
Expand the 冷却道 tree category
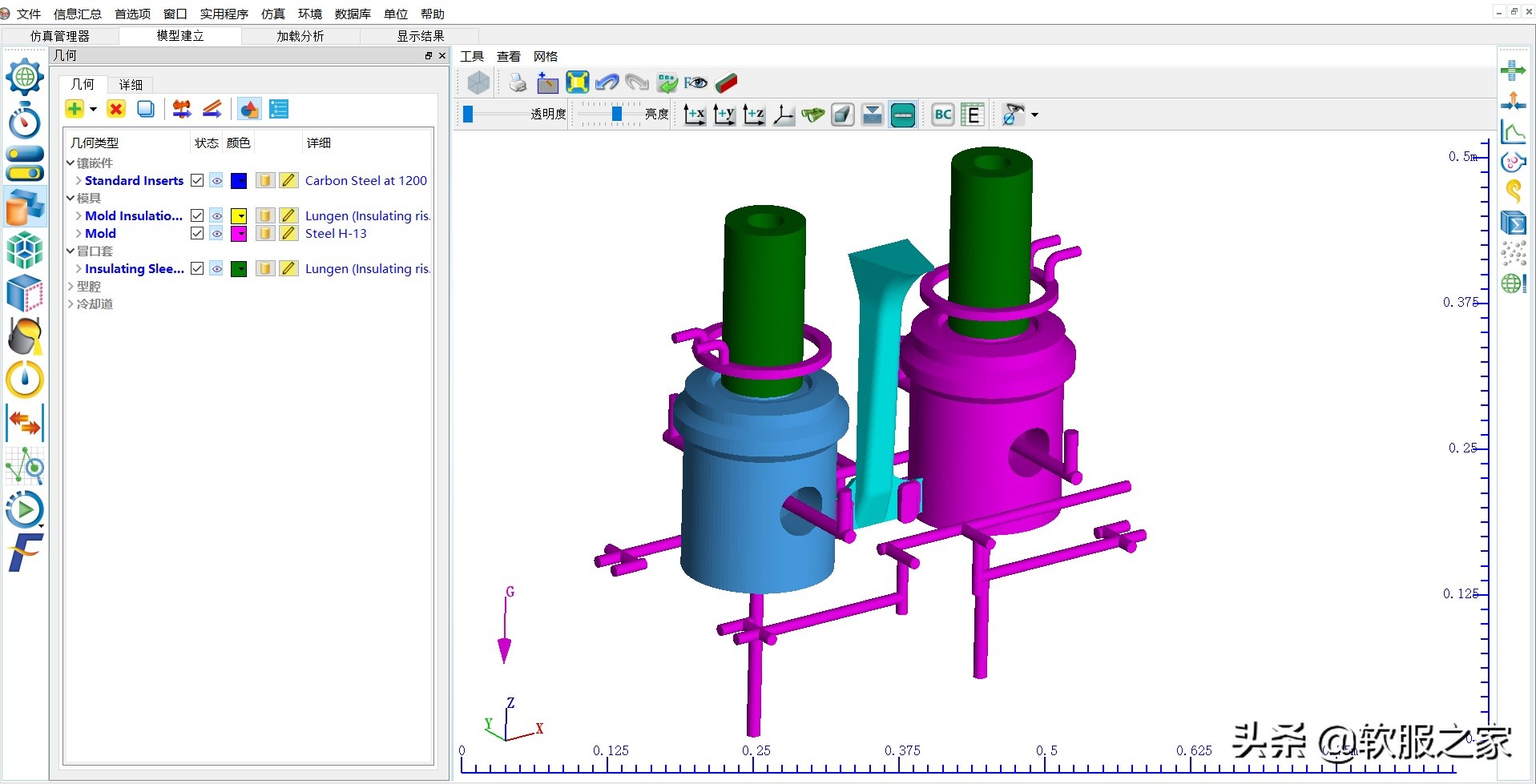(71, 304)
